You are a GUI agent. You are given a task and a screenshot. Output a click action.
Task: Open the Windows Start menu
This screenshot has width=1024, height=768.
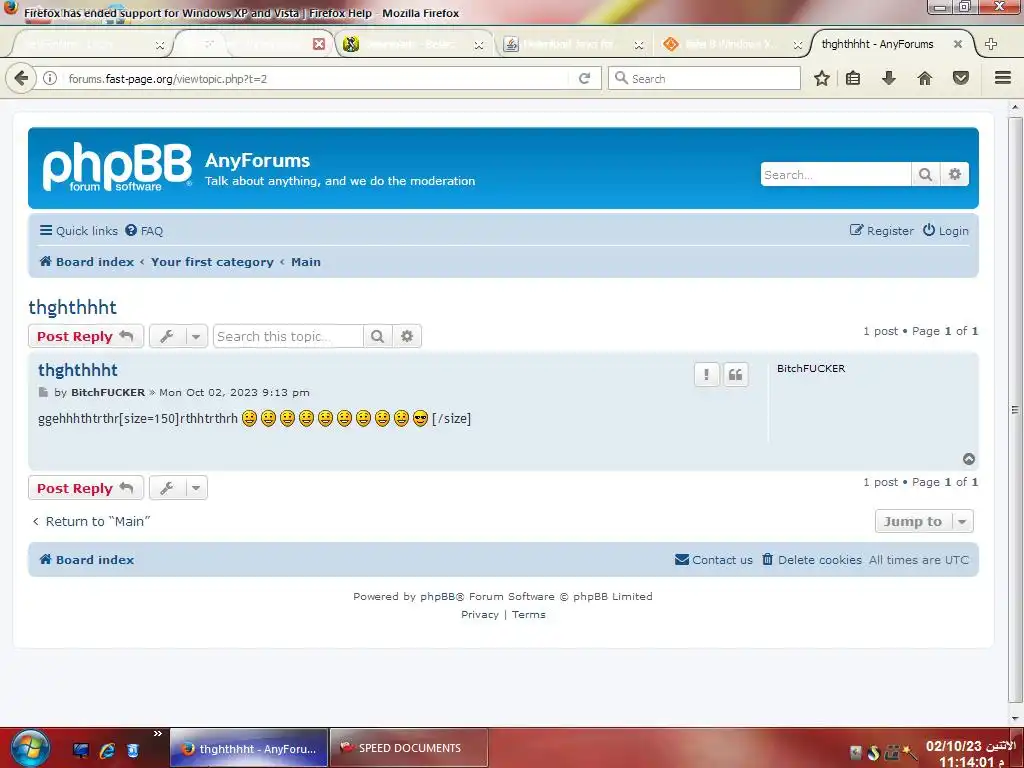29,748
